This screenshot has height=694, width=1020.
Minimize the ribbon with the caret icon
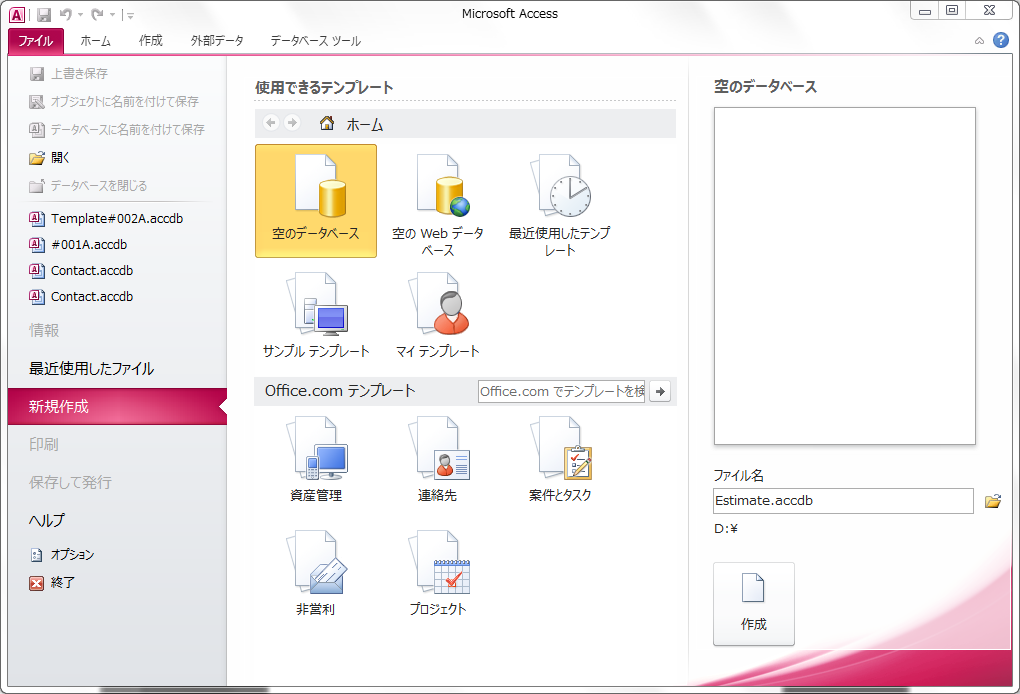click(979, 41)
